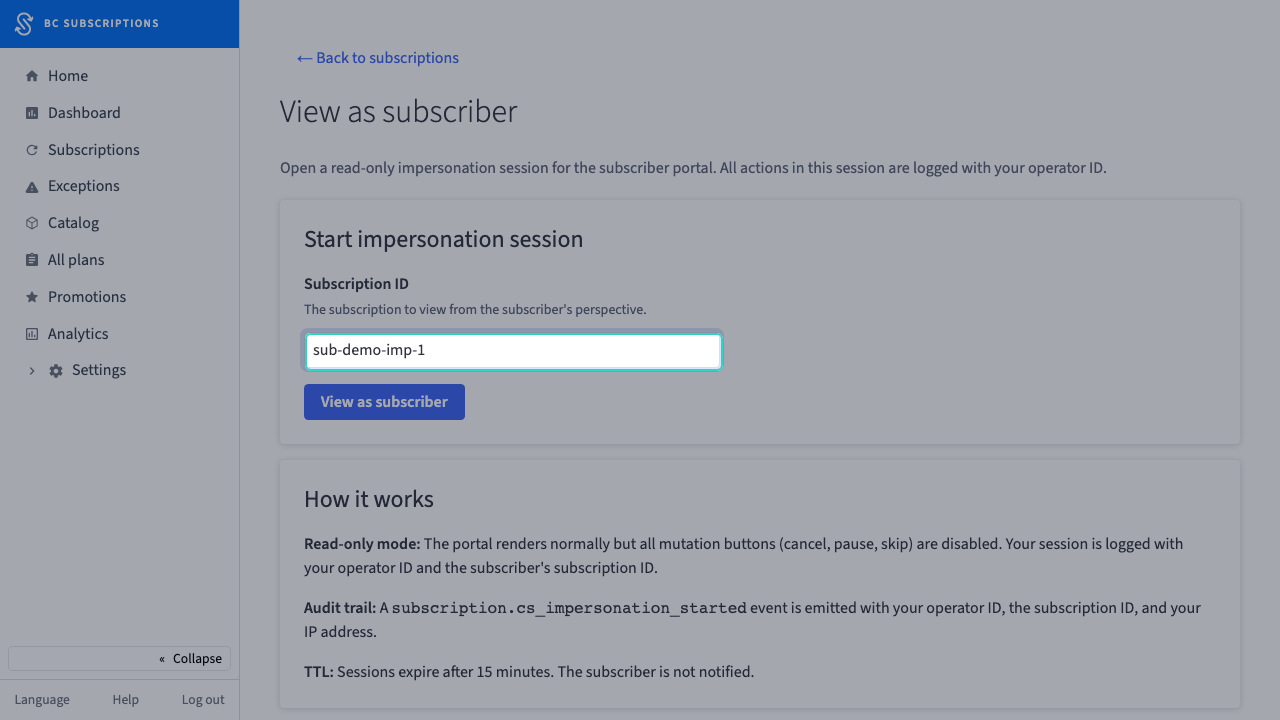The height and width of the screenshot is (720, 1280).
Task: Open the Language selector
Action: 42,700
